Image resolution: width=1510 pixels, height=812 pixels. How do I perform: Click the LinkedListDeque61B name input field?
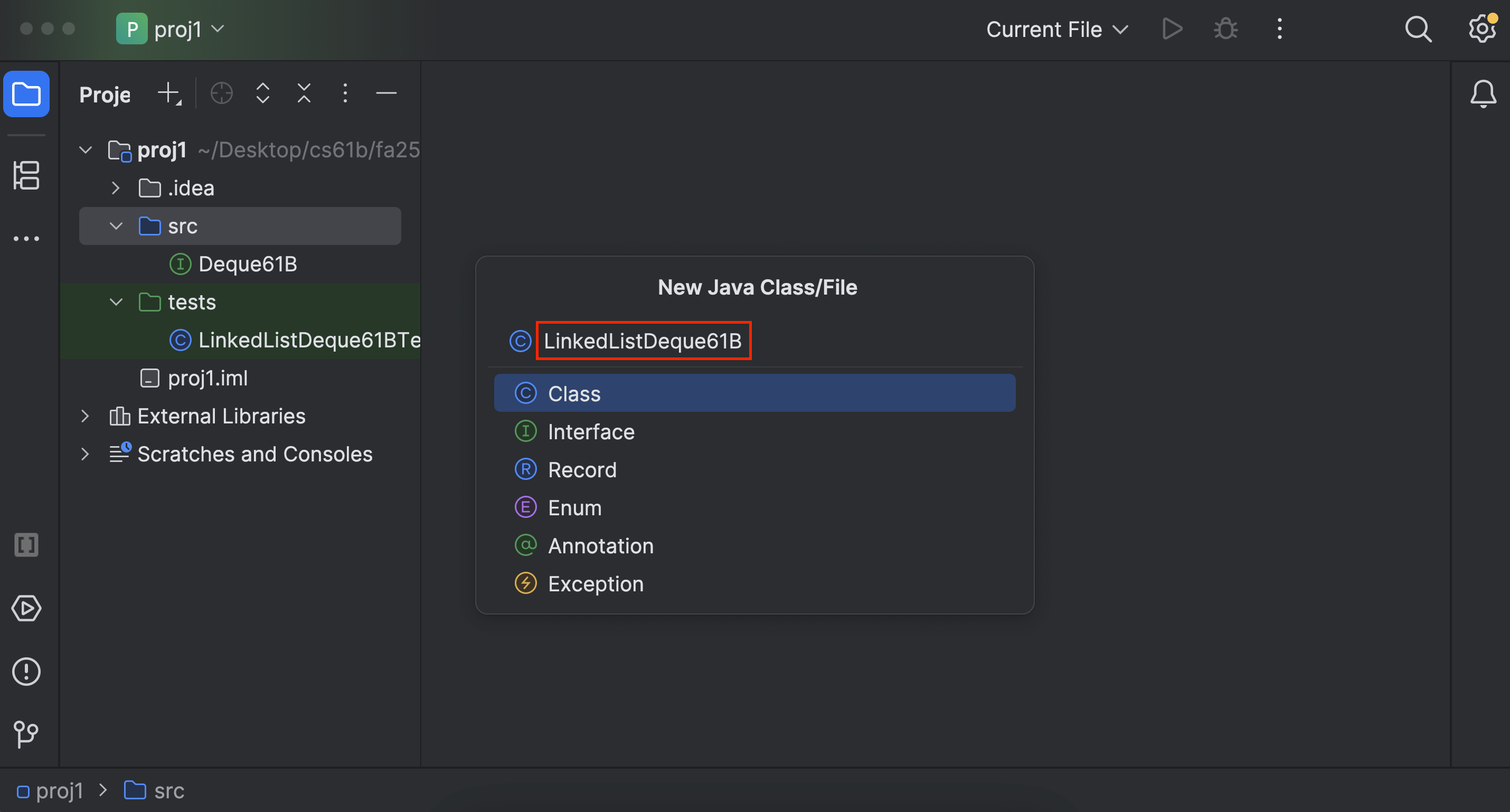pos(643,341)
